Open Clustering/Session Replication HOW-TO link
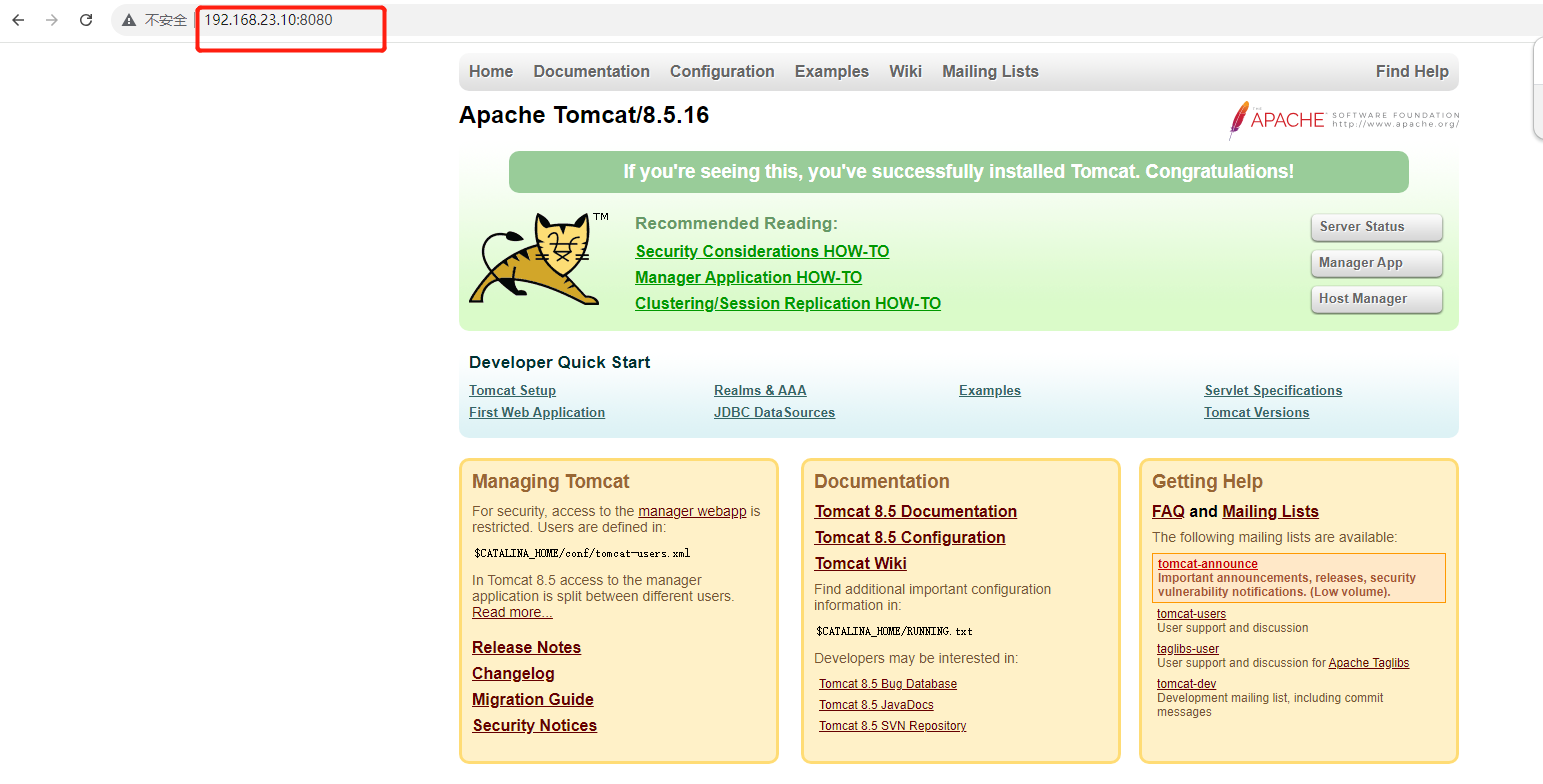The image size is (1543, 784). coord(788,304)
